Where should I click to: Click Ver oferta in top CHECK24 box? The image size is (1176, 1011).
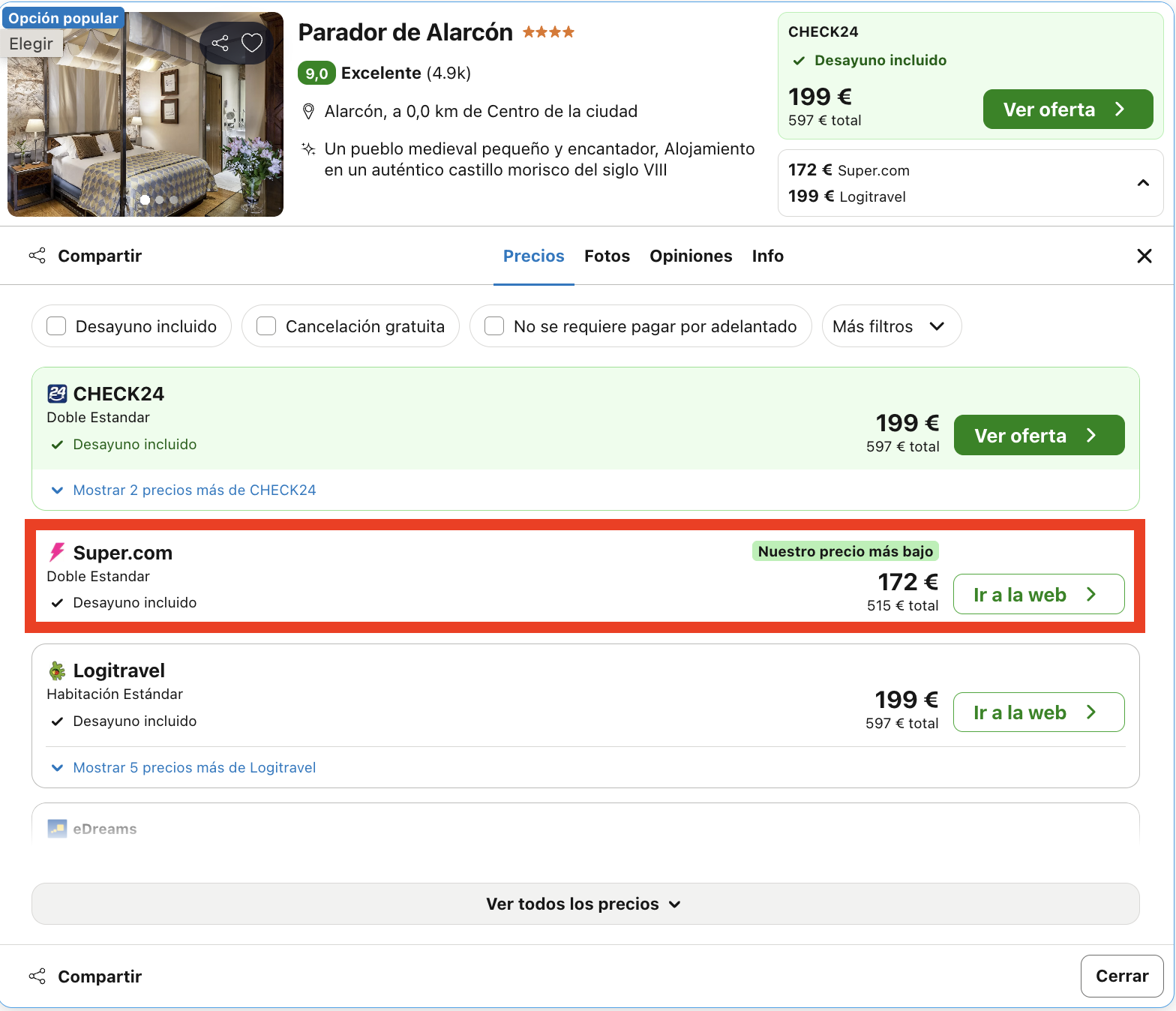(x=1068, y=109)
